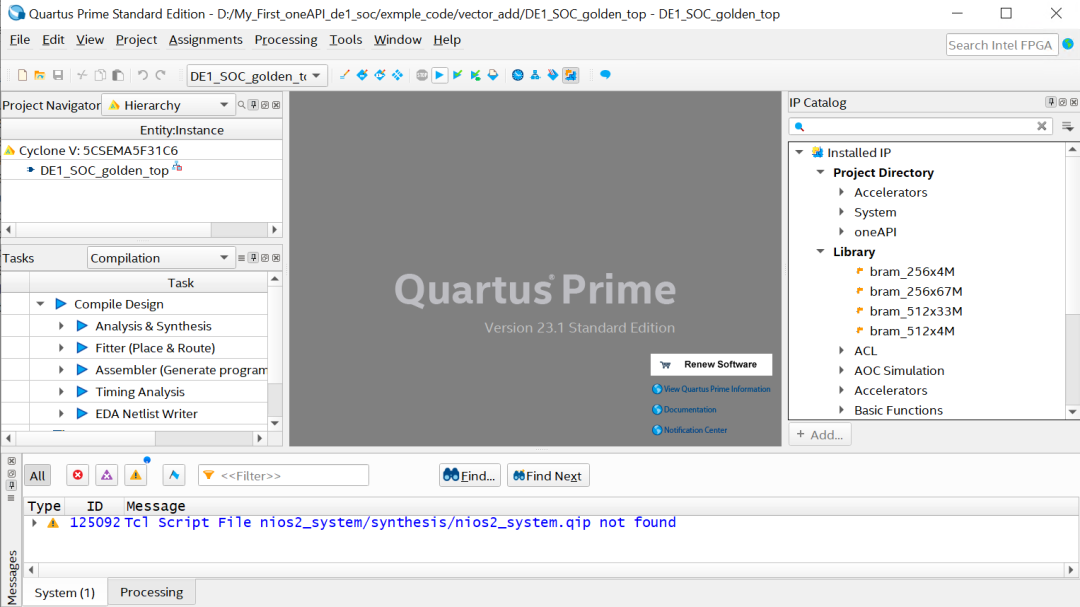Search the Project Navigator using magnifier icon

point(242,105)
